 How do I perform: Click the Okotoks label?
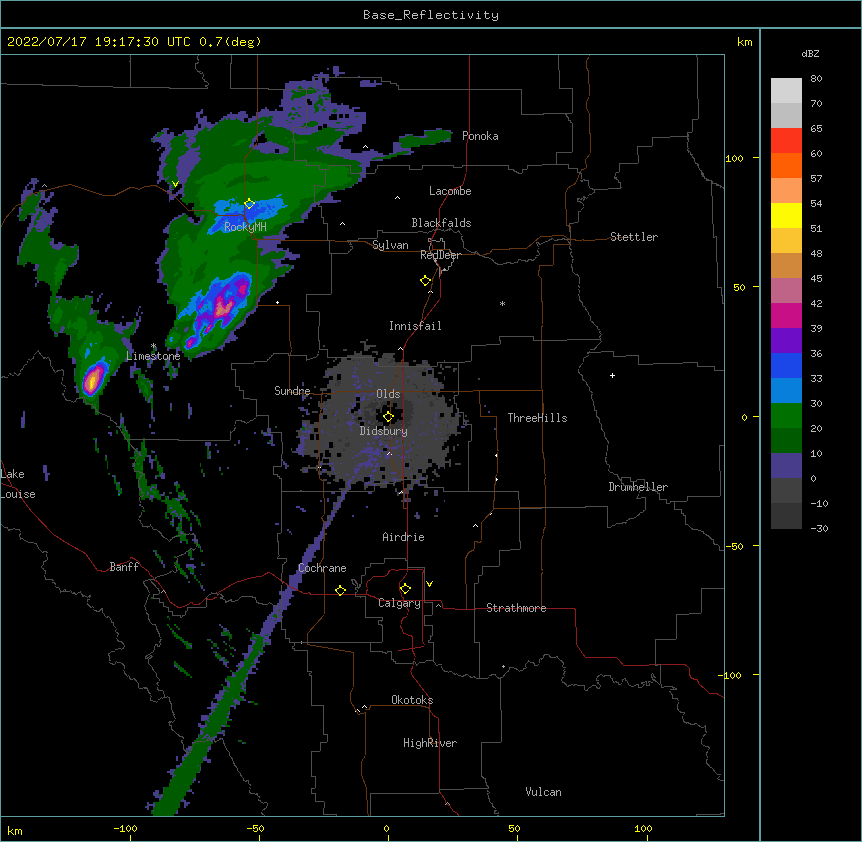[x=412, y=700]
